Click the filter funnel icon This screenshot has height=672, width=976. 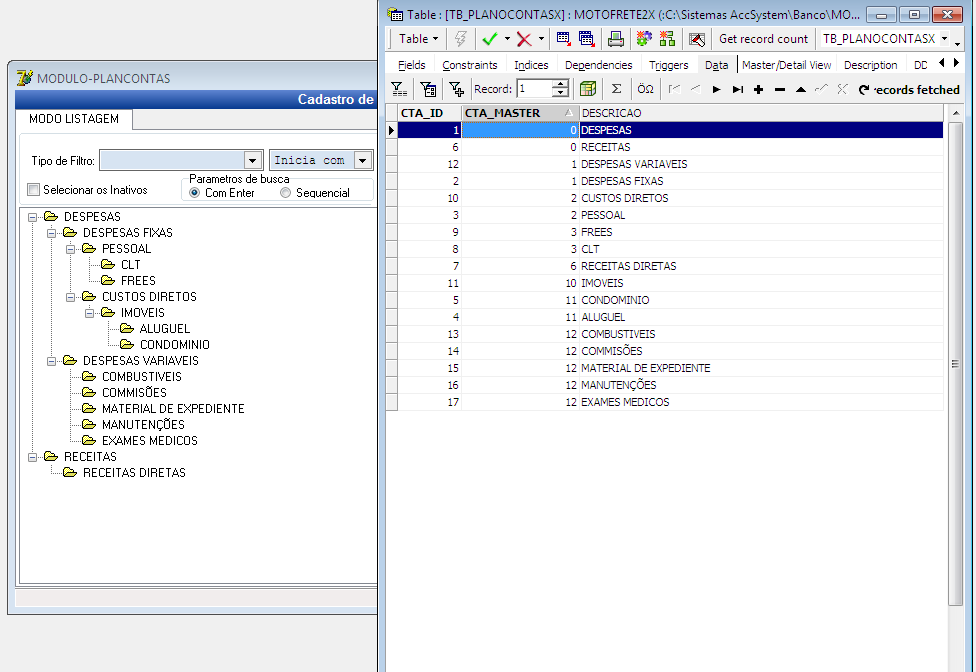[x=397, y=89]
